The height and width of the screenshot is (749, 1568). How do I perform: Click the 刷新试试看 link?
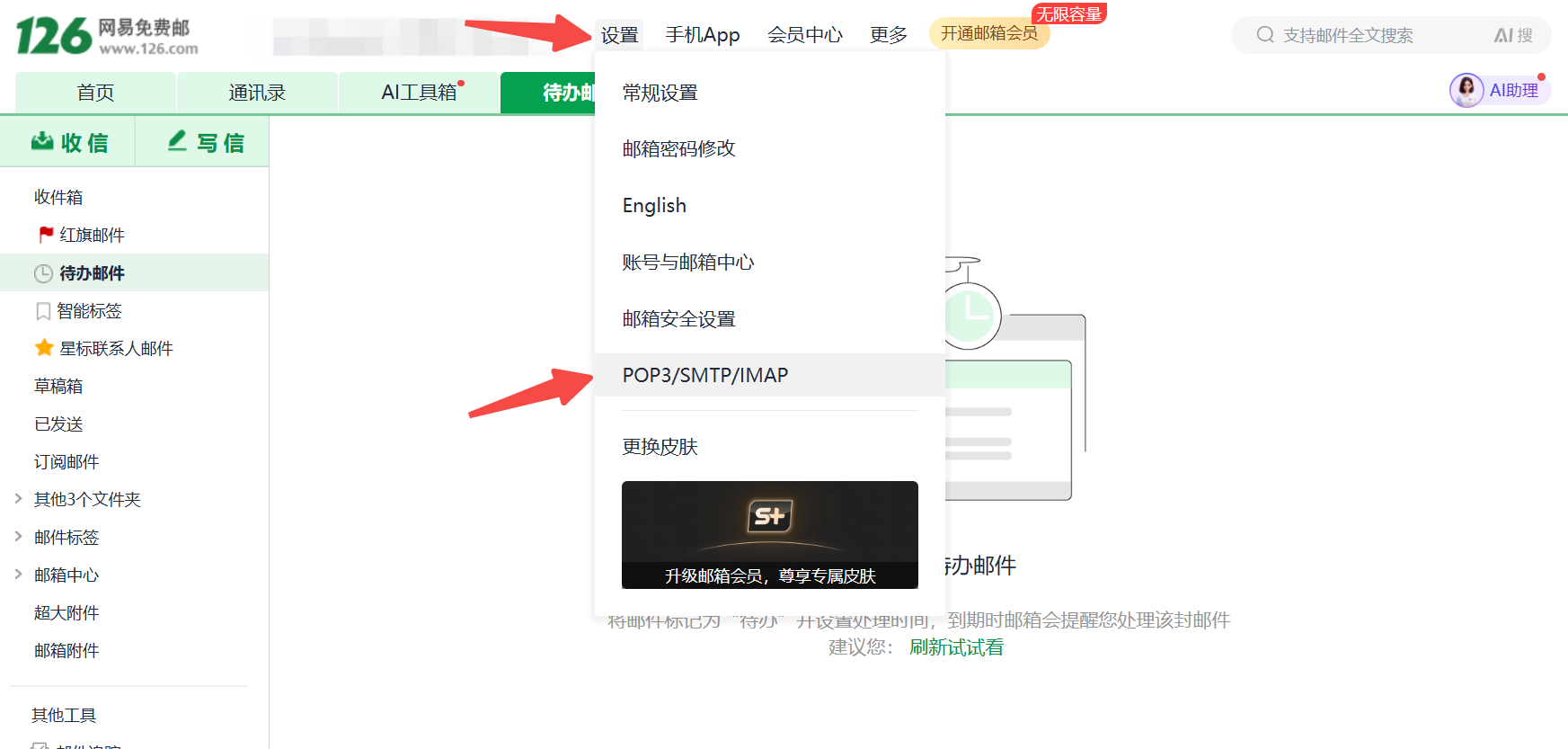pyautogui.click(x=956, y=647)
